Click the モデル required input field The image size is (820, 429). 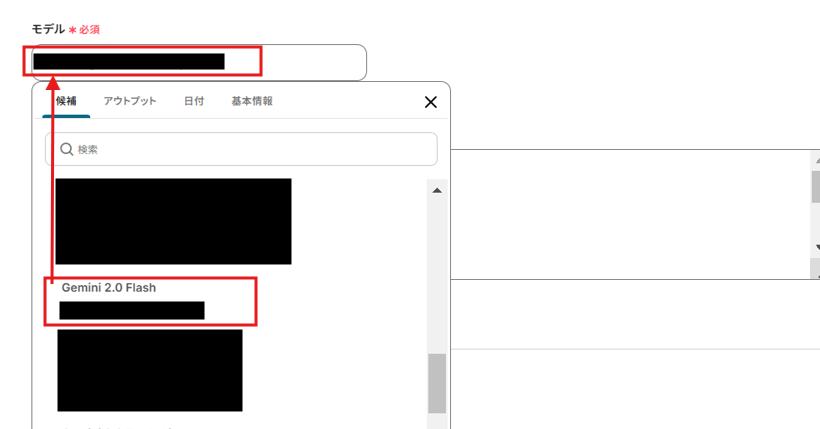pyautogui.click(x=199, y=62)
